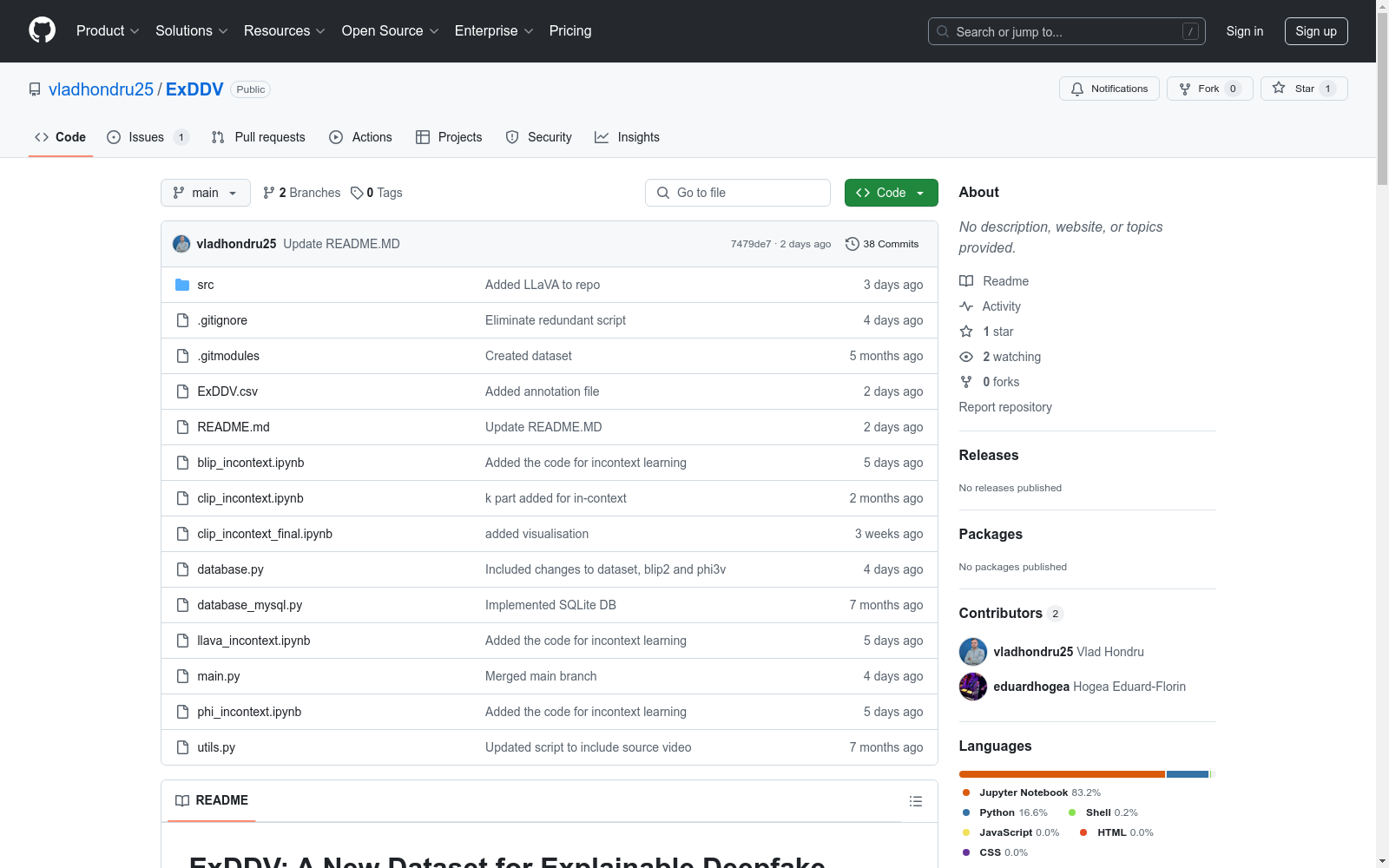Screen dimensions: 1389x868
Task: Click file icon beside database.py
Action: tap(182, 569)
